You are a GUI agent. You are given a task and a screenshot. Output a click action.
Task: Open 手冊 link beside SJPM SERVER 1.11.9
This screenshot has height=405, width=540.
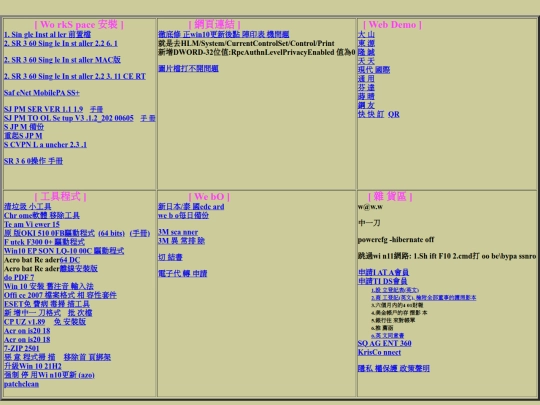click(x=96, y=110)
